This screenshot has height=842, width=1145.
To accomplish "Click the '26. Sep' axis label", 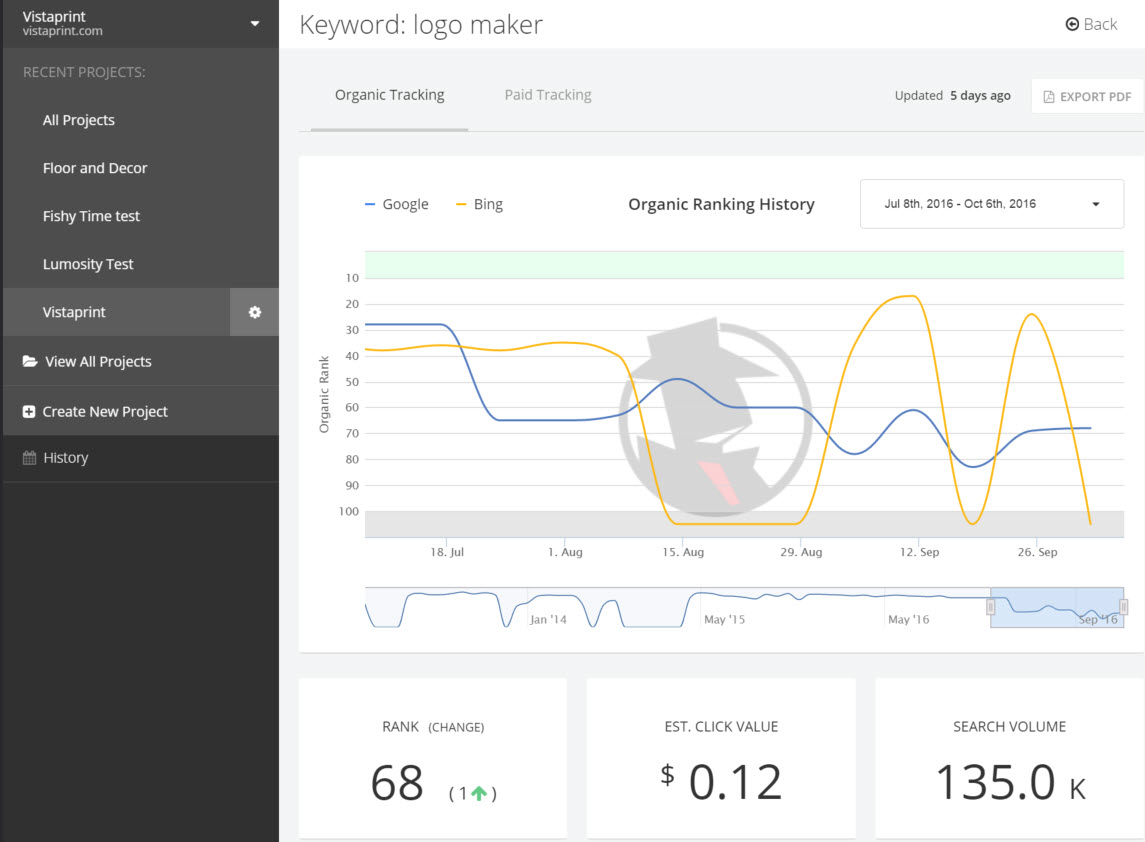I will tap(1037, 552).
